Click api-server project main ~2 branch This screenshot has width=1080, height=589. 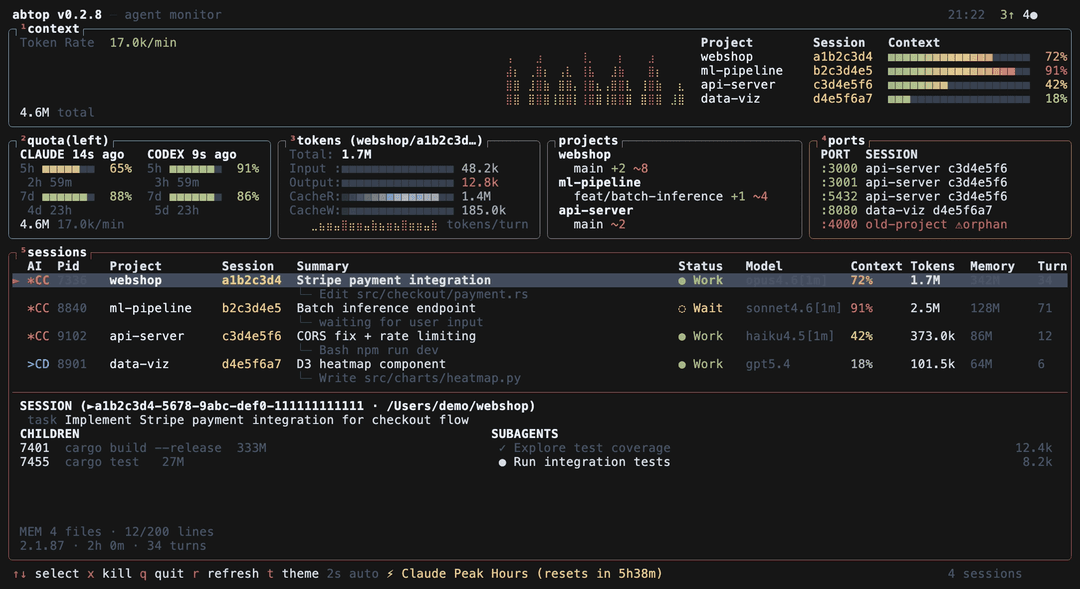599,225
